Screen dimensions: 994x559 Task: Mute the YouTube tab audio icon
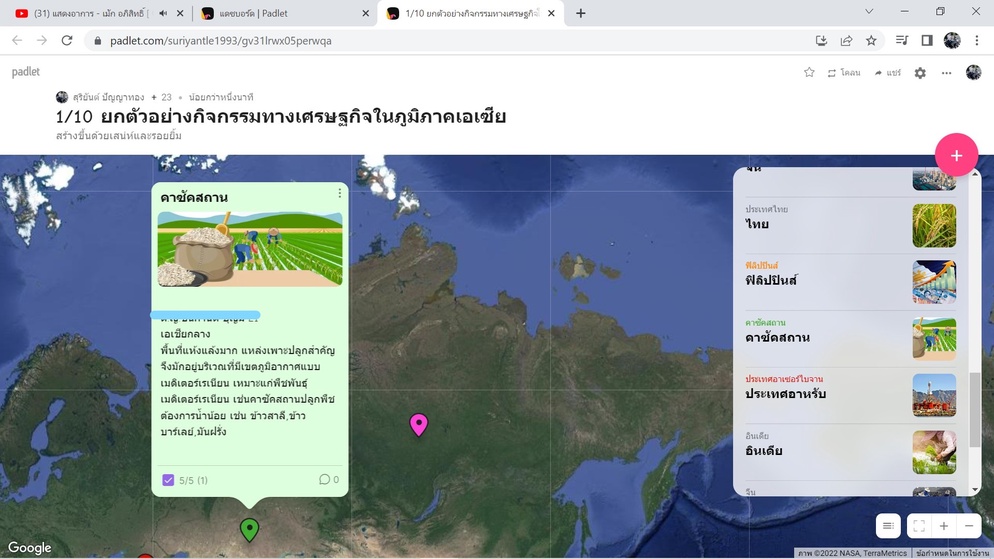(x=163, y=13)
